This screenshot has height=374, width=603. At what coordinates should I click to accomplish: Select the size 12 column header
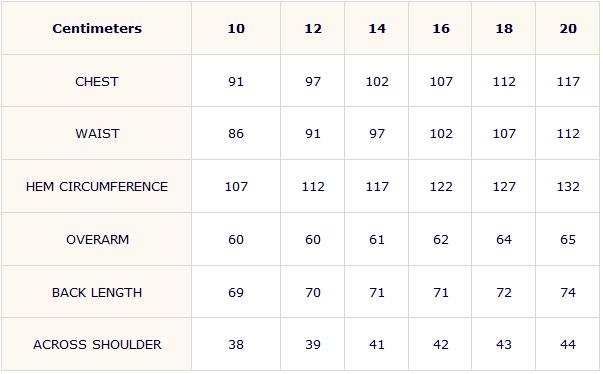click(x=313, y=28)
